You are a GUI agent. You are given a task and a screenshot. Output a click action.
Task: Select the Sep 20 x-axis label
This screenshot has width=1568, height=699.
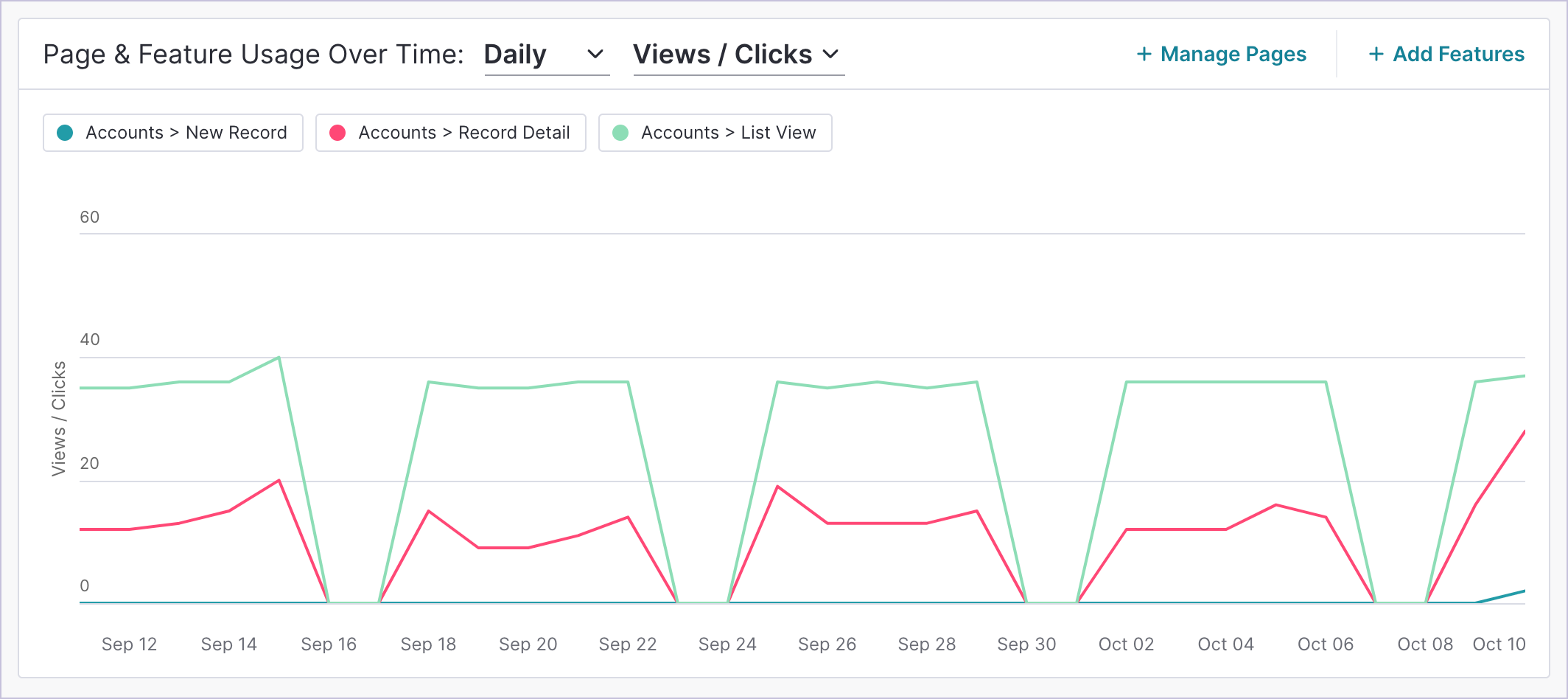point(528,644)
